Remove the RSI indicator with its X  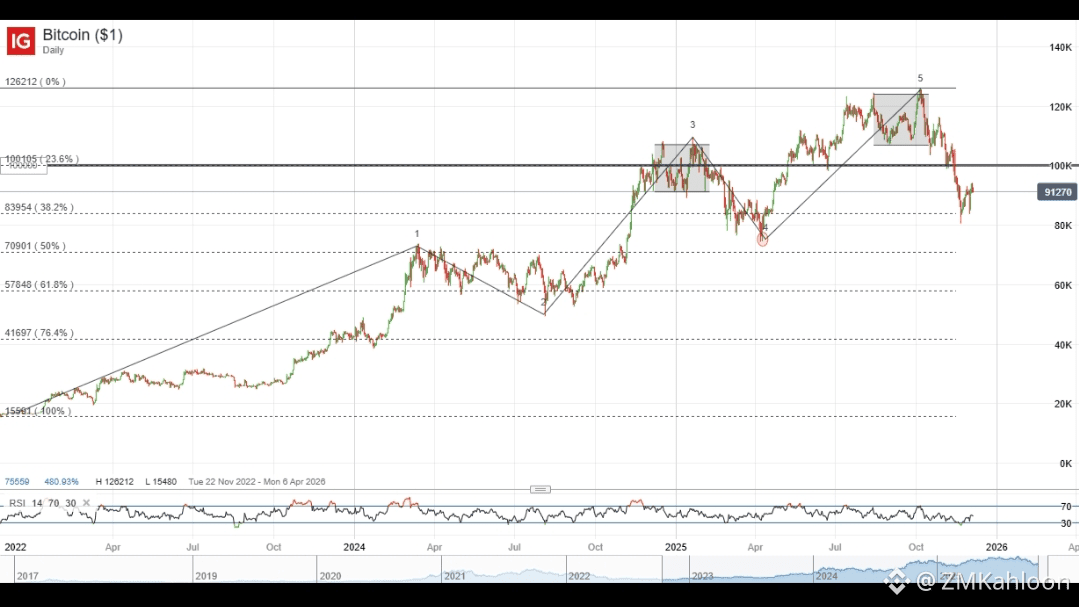coord(86,503)
